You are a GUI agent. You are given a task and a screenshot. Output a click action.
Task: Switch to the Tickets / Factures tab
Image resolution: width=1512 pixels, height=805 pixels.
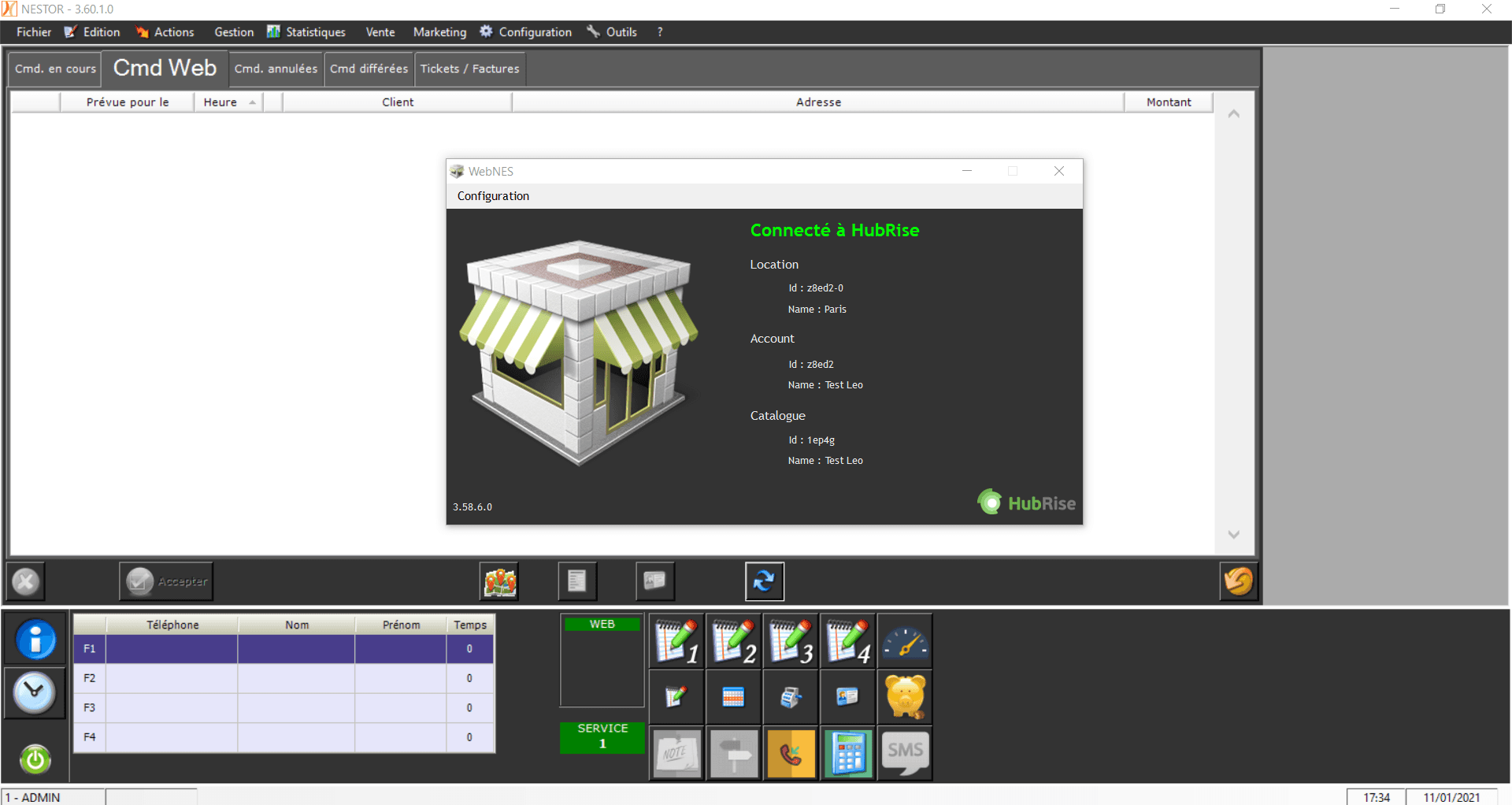click(469, 69)
